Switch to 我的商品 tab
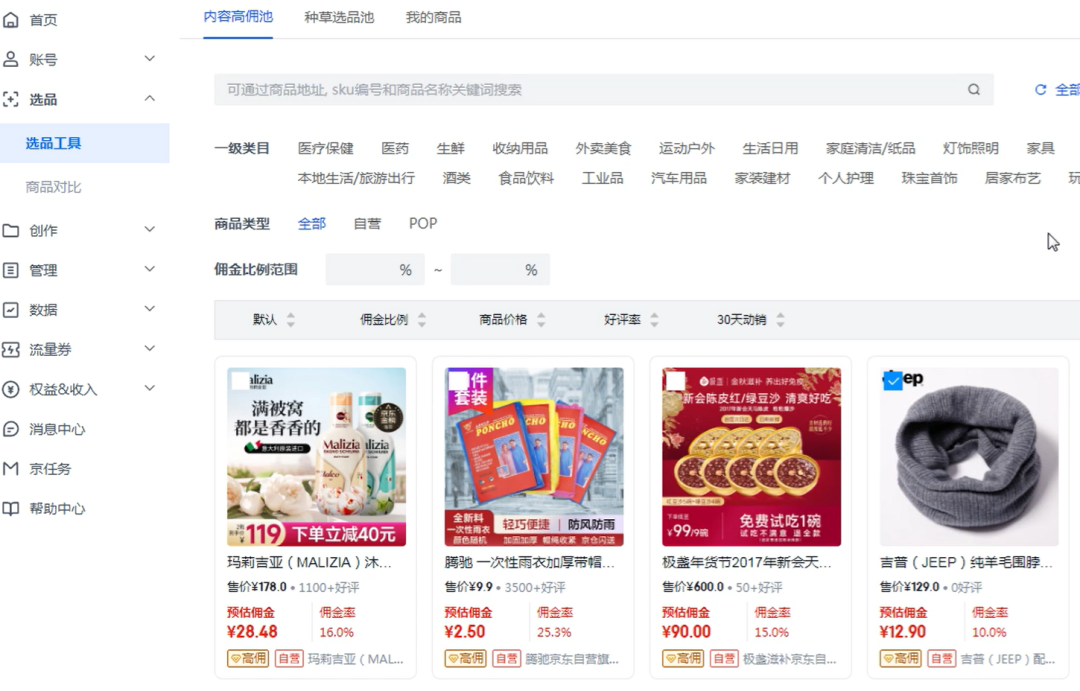The width and height of the screenshot is (1080, 691). coord(433,17)
